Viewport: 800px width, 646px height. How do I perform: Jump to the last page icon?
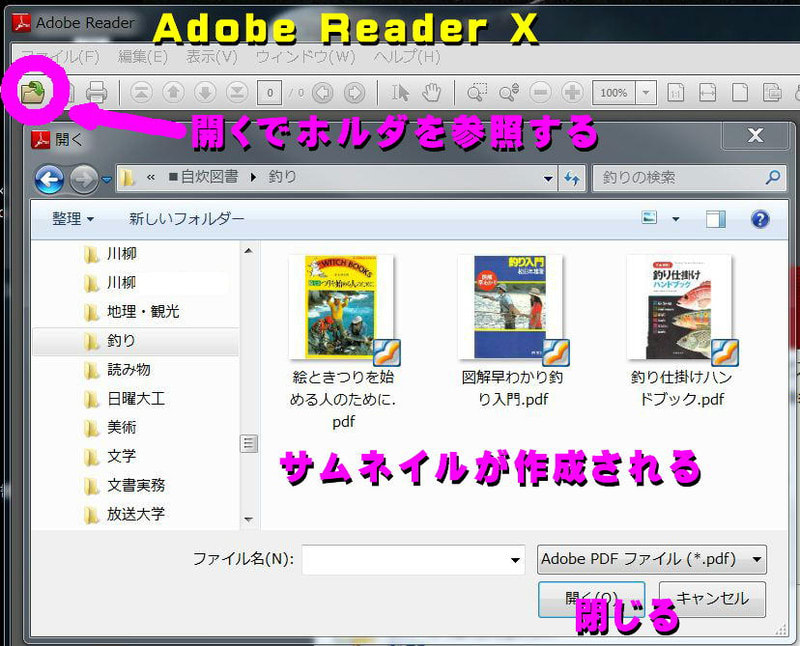[237, 92]
